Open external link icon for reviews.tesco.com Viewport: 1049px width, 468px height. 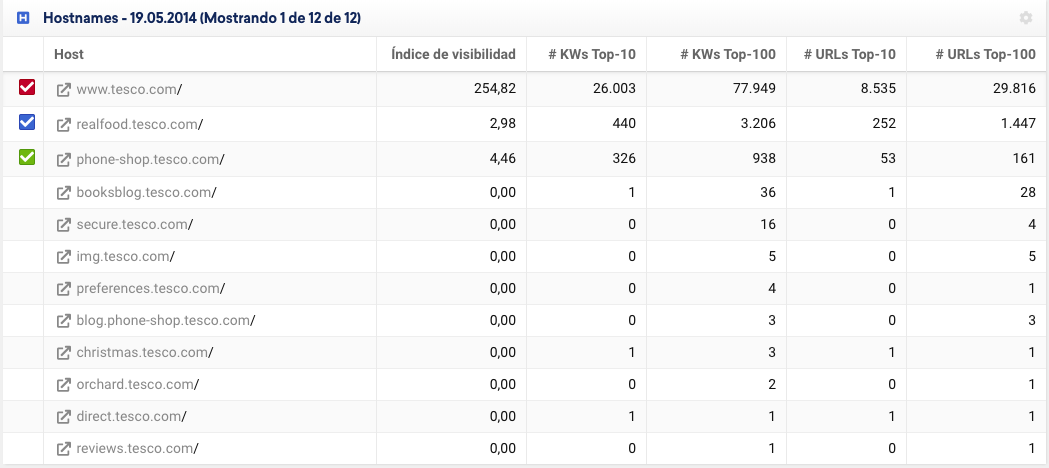click(x=63, y=449)
